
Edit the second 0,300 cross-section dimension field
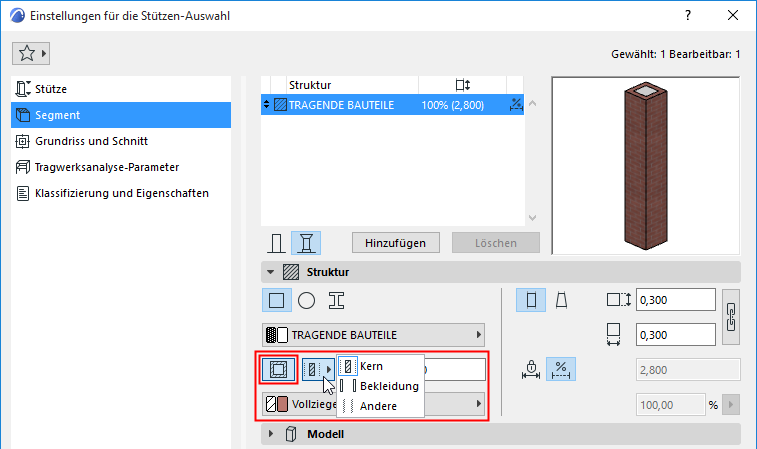(675, 335)
